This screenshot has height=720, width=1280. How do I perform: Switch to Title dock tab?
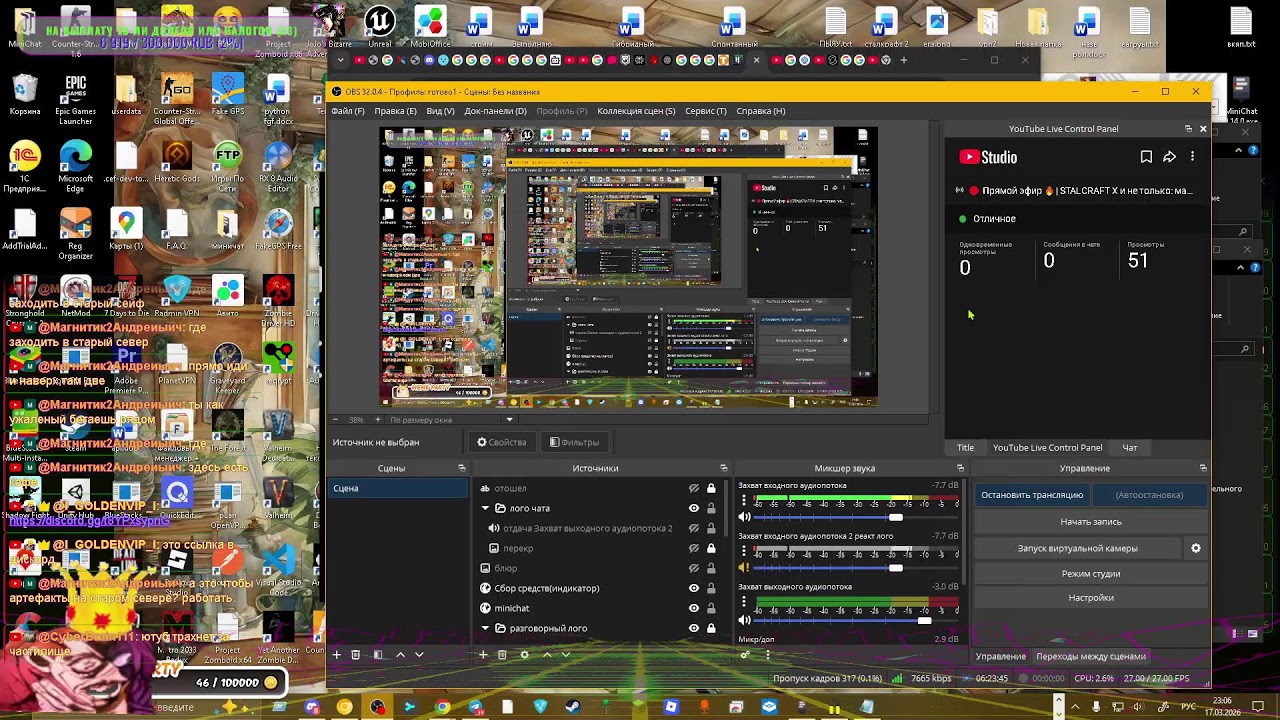click(965, 448)
